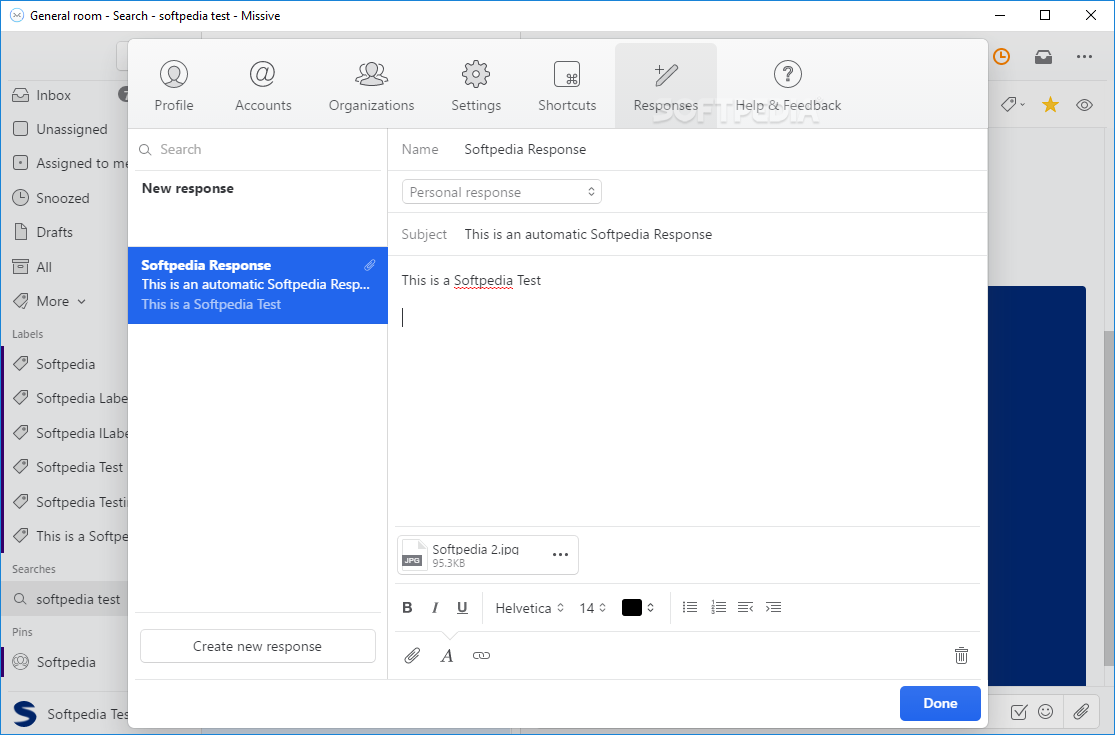The width and height of the screenshot is (1115, 735).
Task: Open the Profile tab
Action: [174, 86]
